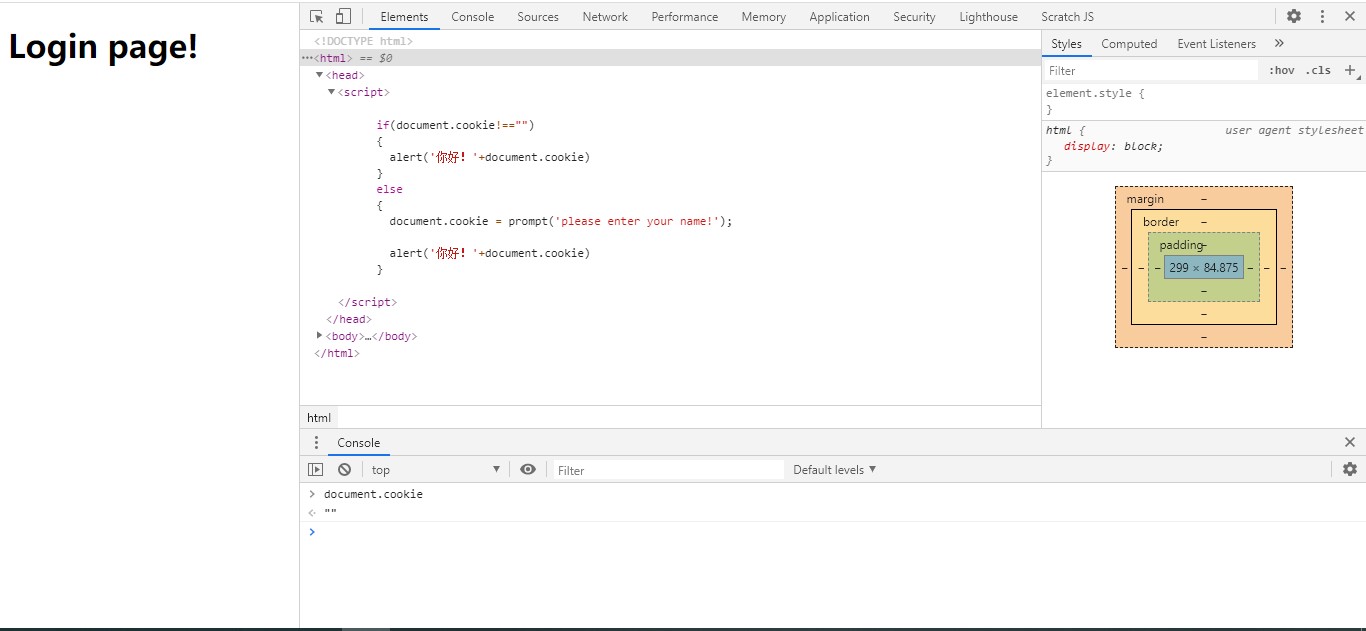Collapse the head element triangle
This screenshot has width=1366, height=631.
coord(320,75)
